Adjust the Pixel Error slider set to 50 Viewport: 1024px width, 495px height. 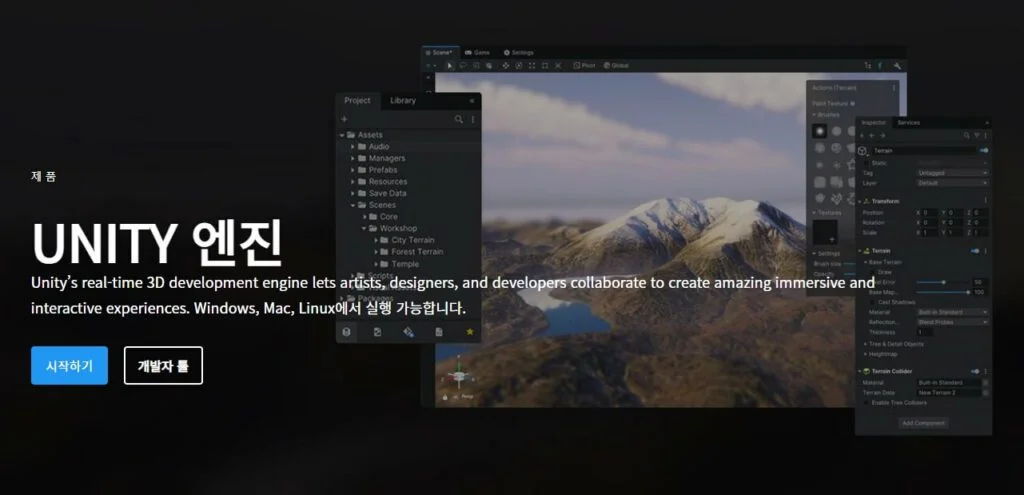pos(943,282)
